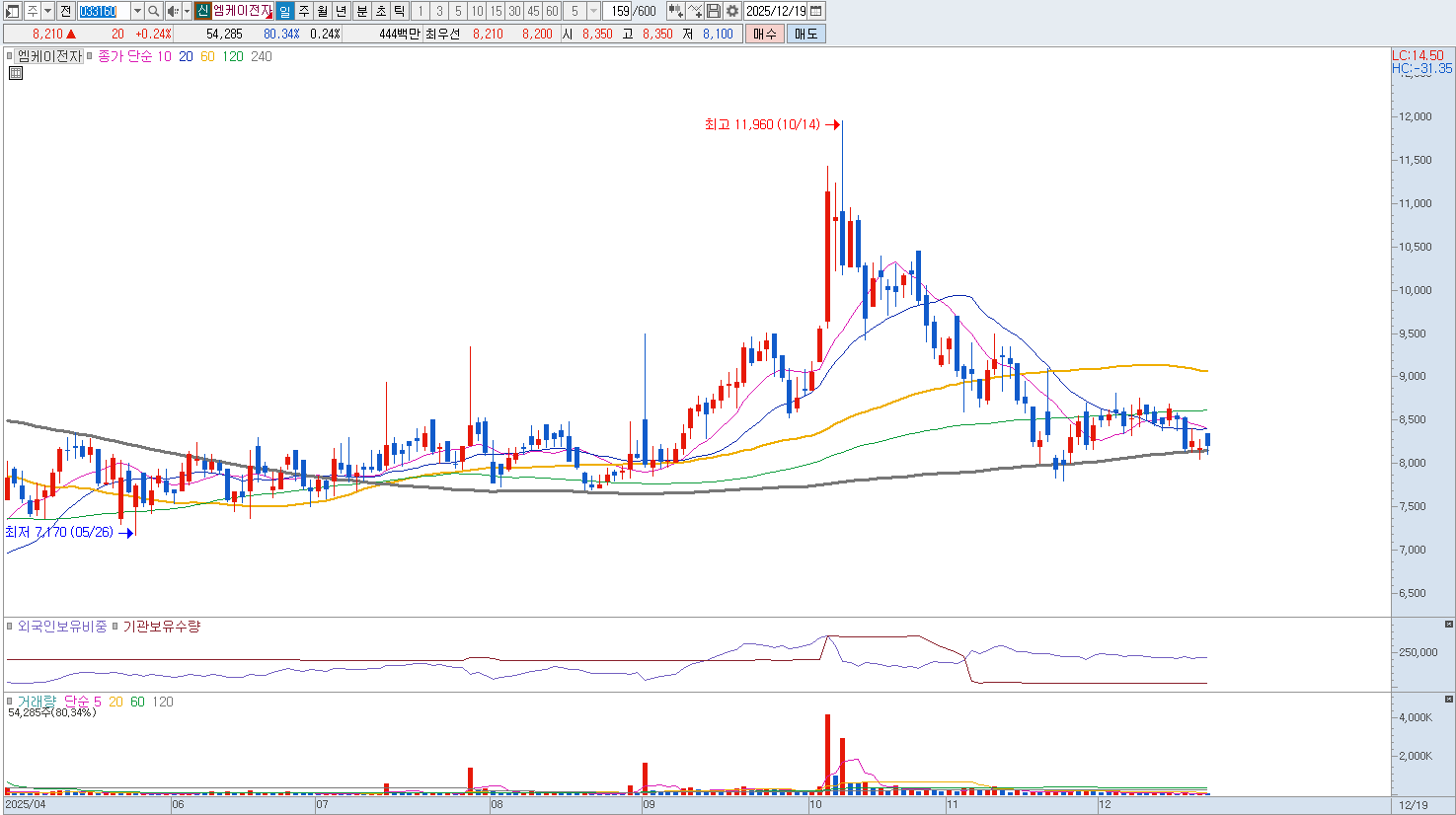Open the calendar date picker icon
This screenshot has width=1456, height=815.
(x=816, y=11)
